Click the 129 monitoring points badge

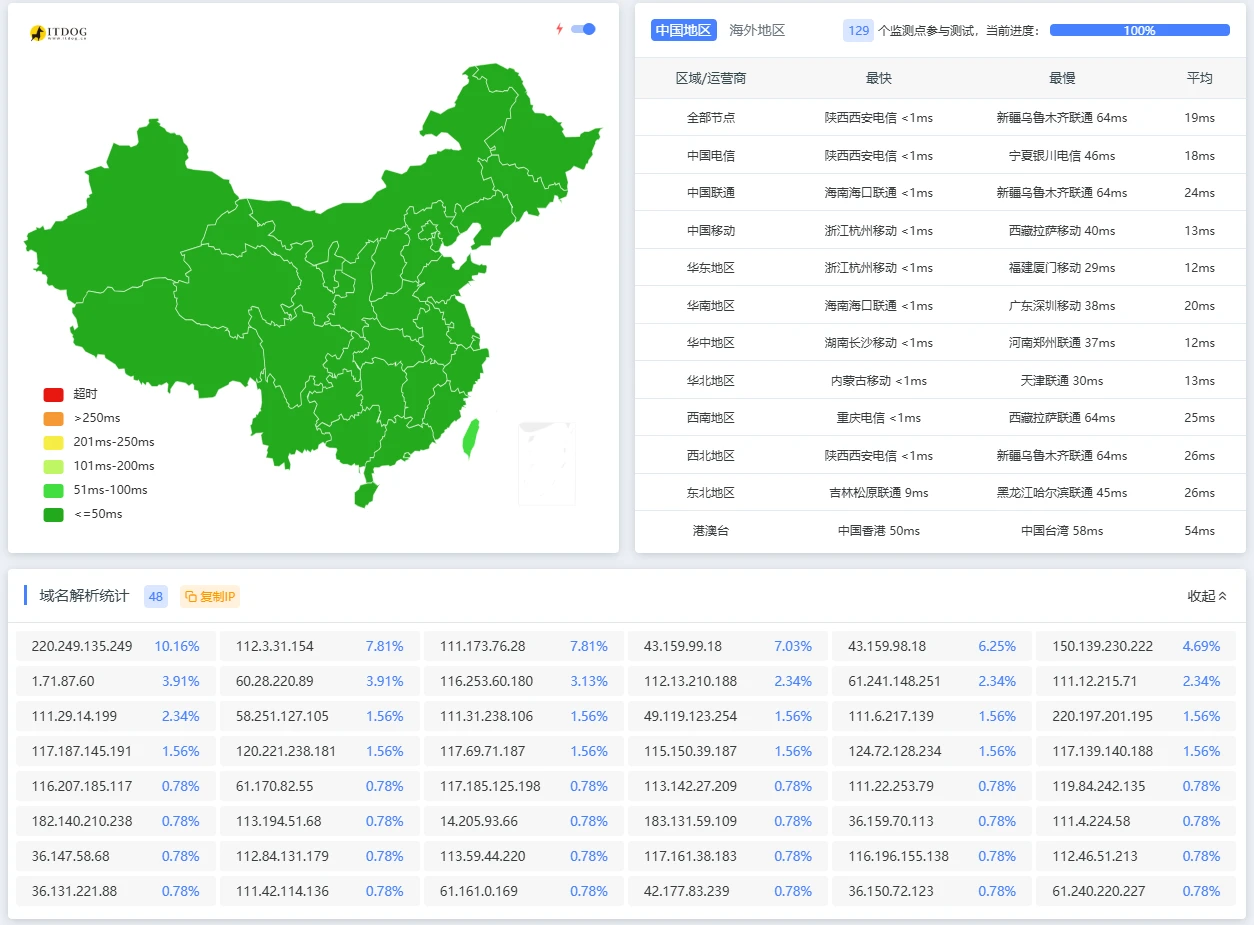coord(858,30)
